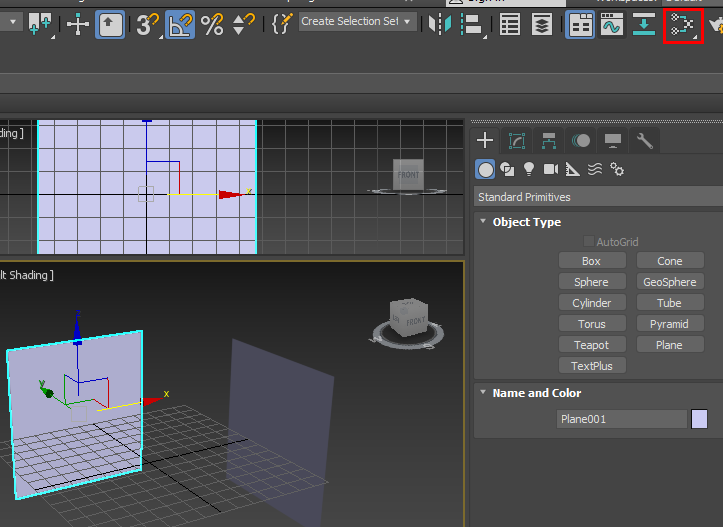Open Standard Primitives dropdown
723x527 pixels.
click(599, 197)
